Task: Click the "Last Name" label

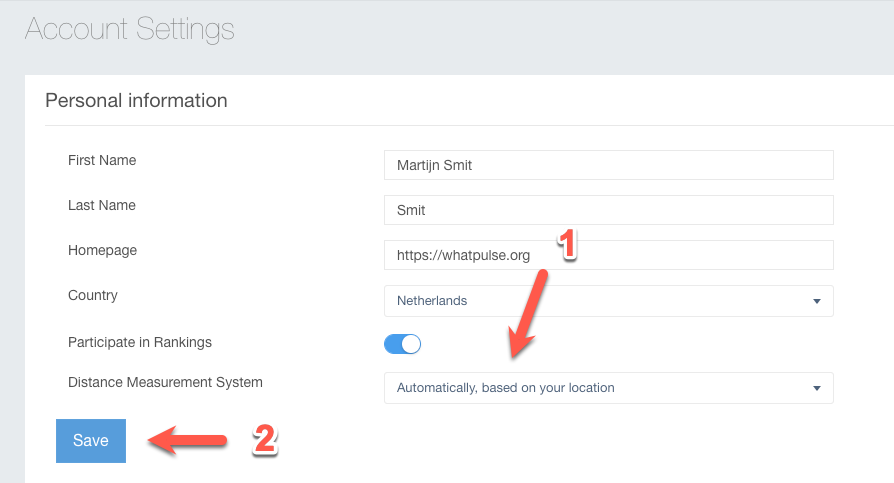Action: (x=102, y=205)
